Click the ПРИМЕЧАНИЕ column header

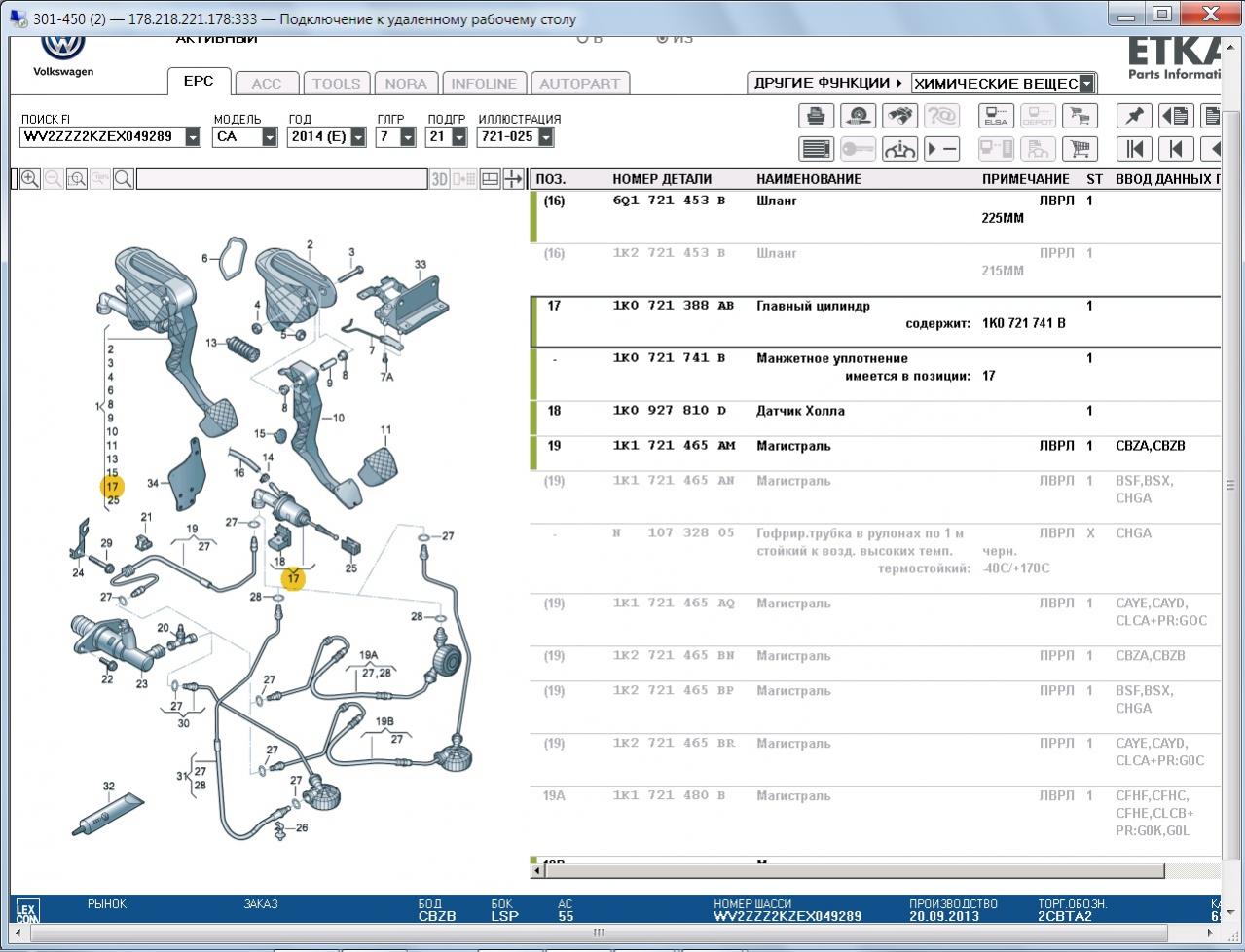tap(1026, 179)
